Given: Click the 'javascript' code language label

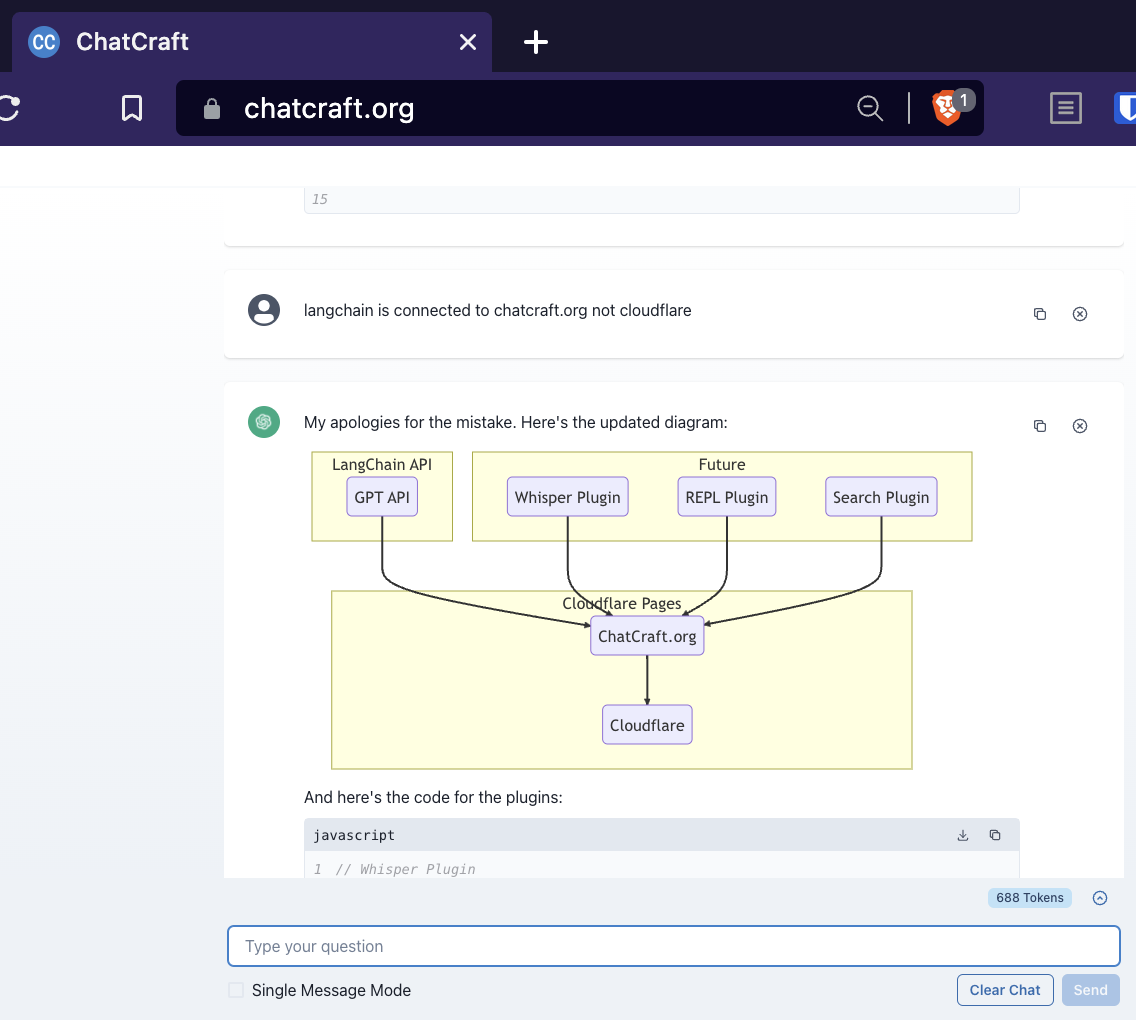Looking at the screenshot, I should point(354,835).
